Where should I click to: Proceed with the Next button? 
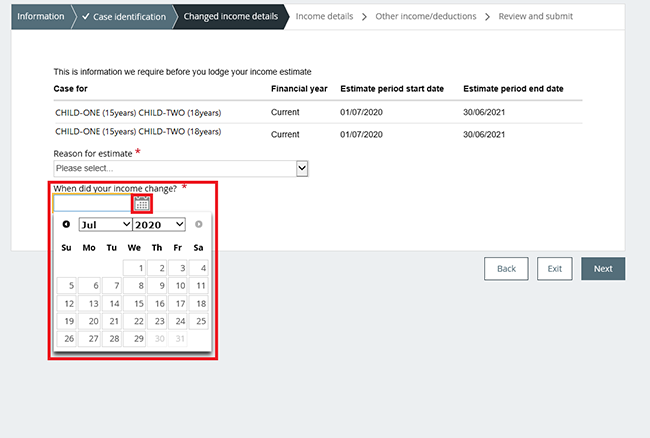(603, 269)
